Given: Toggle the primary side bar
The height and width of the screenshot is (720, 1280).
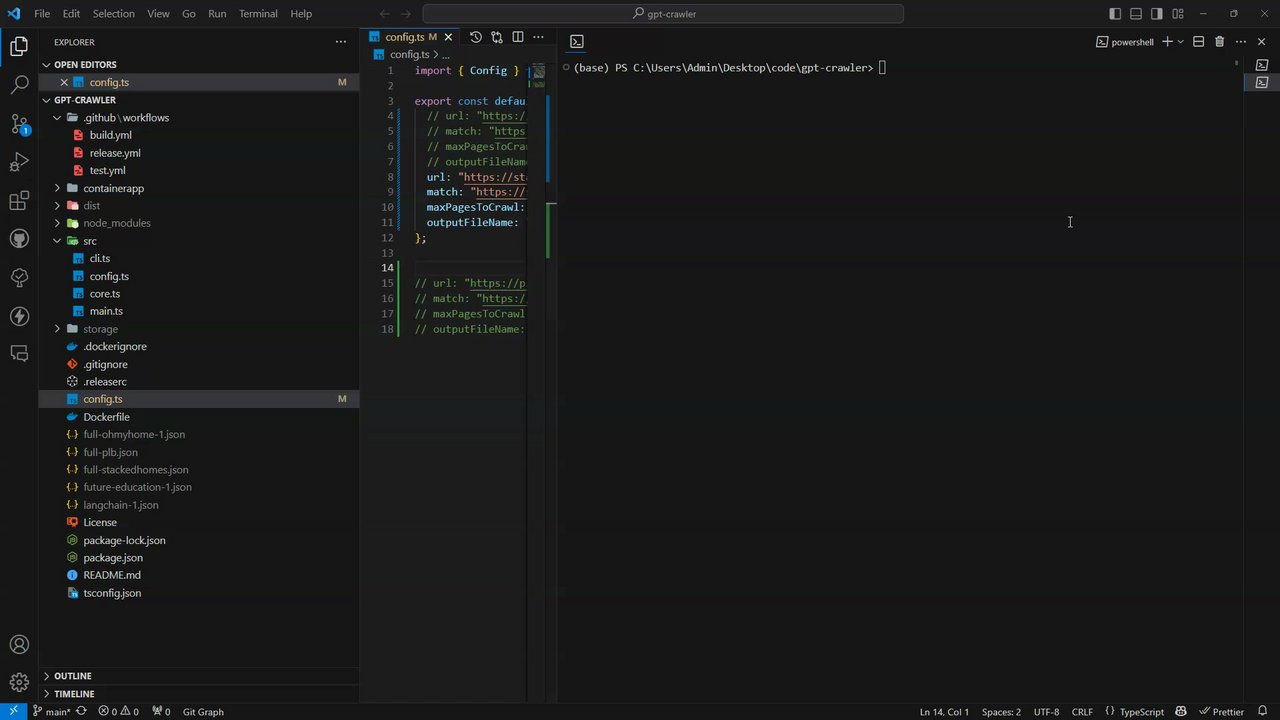Looking at the screenshot, I should [x=1115, y=14].
